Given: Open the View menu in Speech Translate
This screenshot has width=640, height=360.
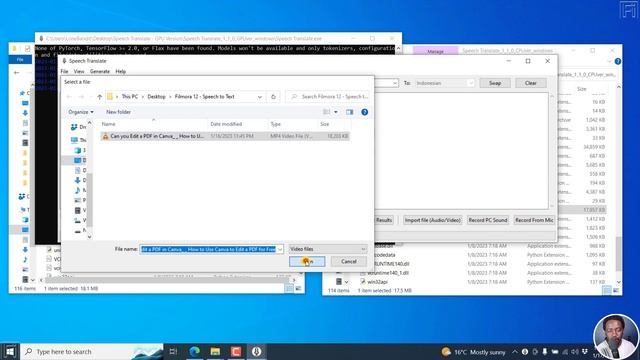Looking at the screenshot, I should (x=79, y=71).
